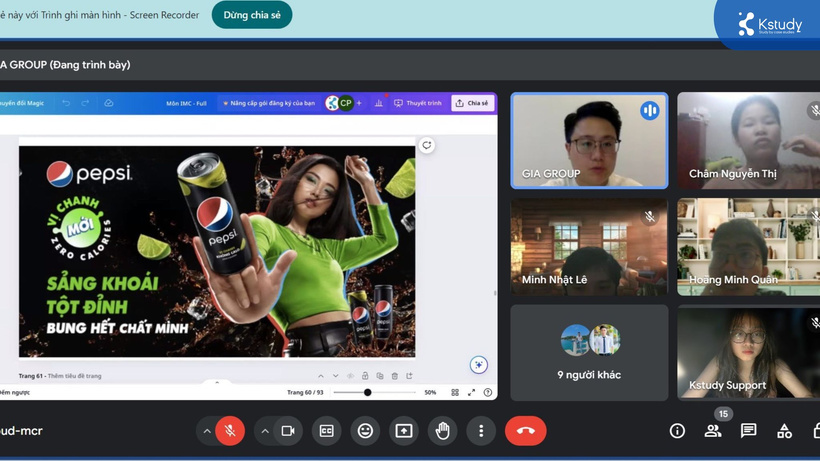Screen dimensions: 820x461
Task: Open the 9 người khác tile
Action: click(x=589, y=353)
